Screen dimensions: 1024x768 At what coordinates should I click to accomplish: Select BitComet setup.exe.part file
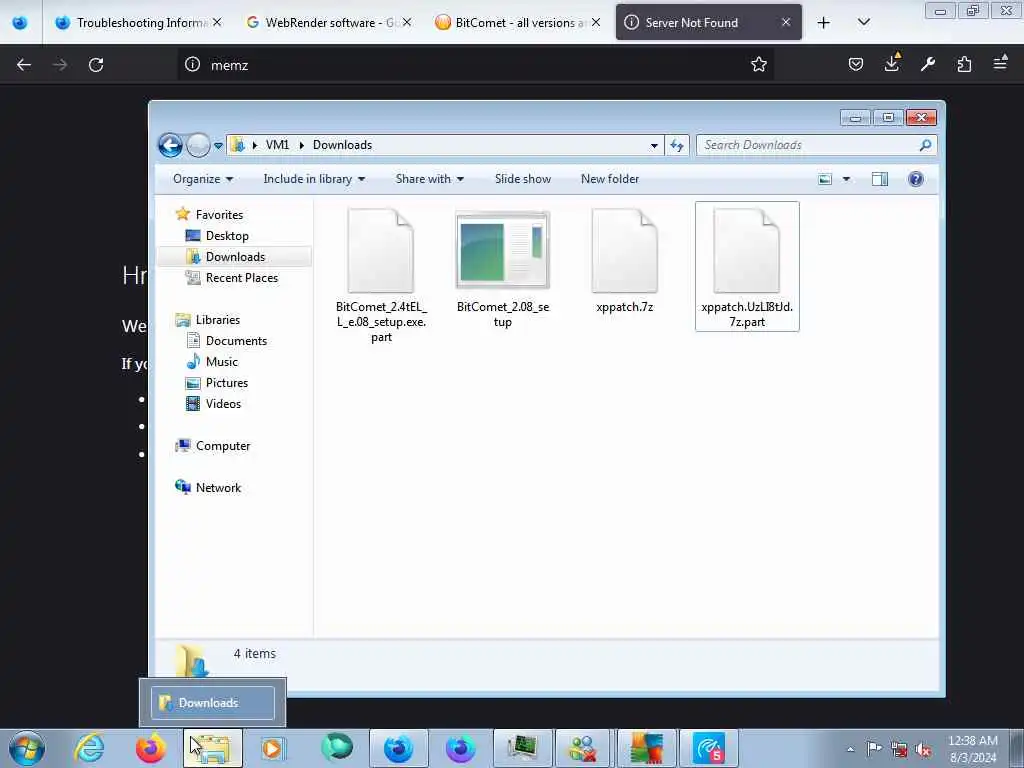381,275
